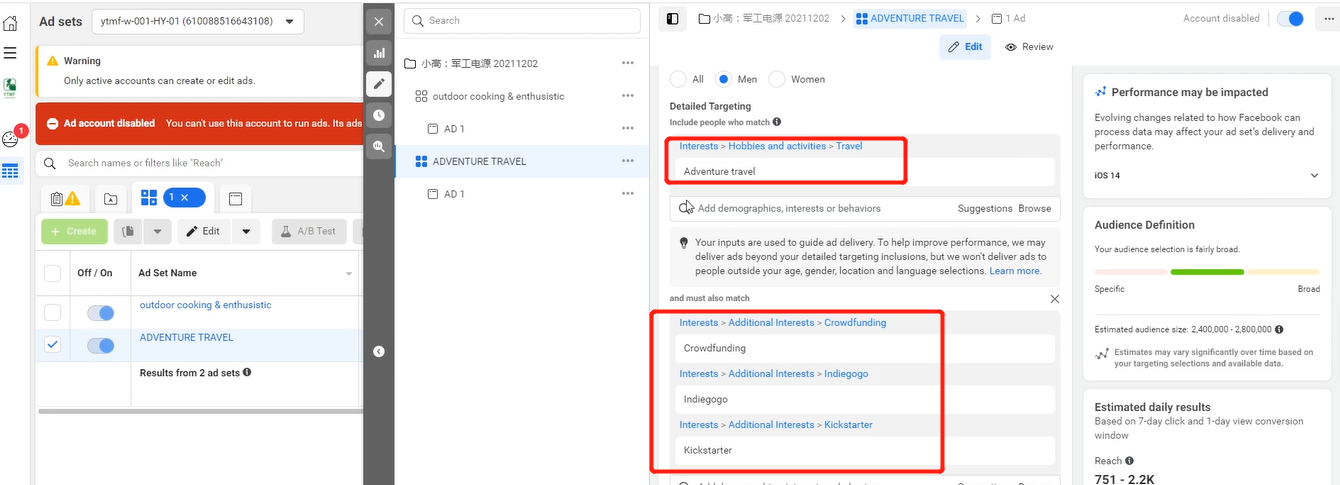1340x485 pixels.
Task: Expand the iOS 14 section chevron
Action: (1314, 176)
